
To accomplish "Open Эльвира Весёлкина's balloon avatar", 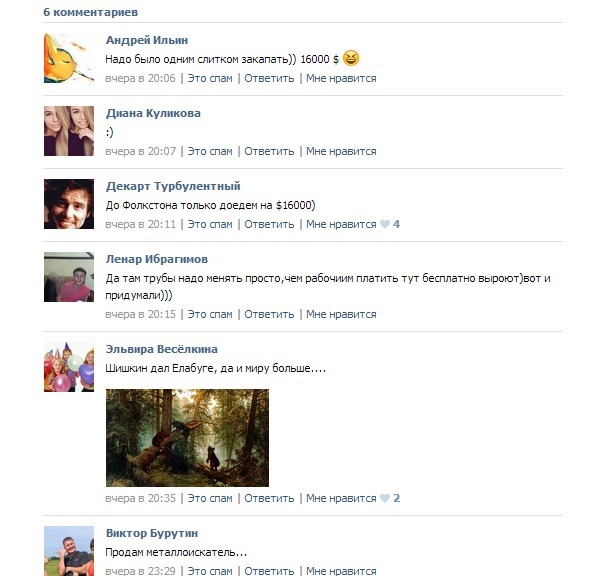I will click(x=69, y=367).
